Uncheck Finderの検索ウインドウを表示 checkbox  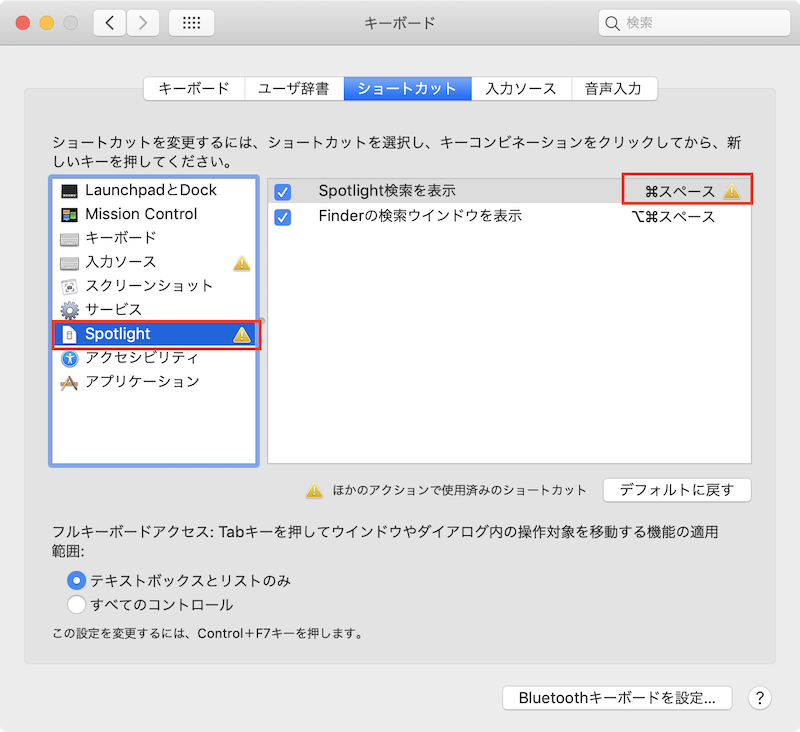point(283,217)
